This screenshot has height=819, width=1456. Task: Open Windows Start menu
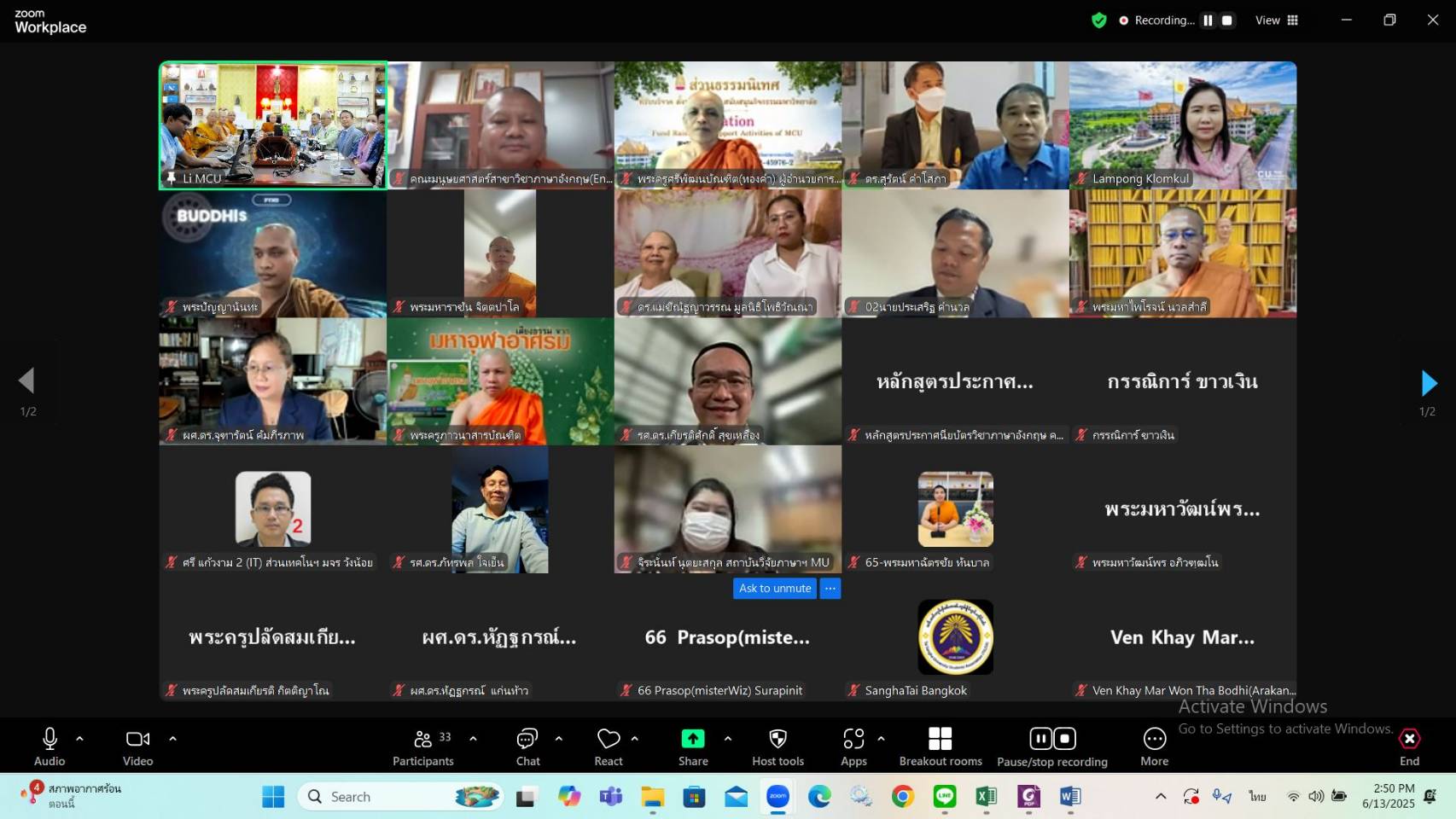(273, 797)
